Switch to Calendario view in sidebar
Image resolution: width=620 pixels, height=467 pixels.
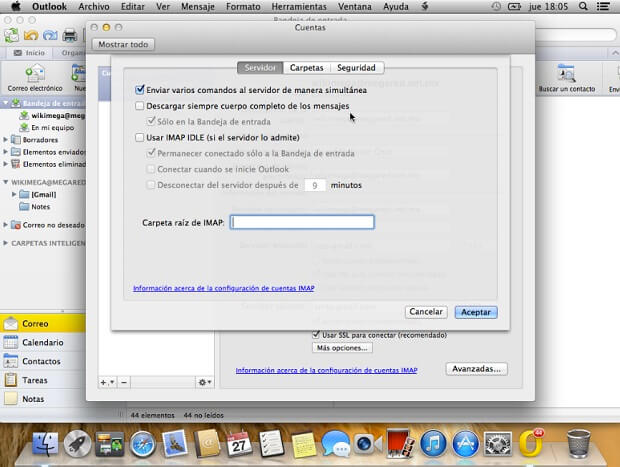42,342
